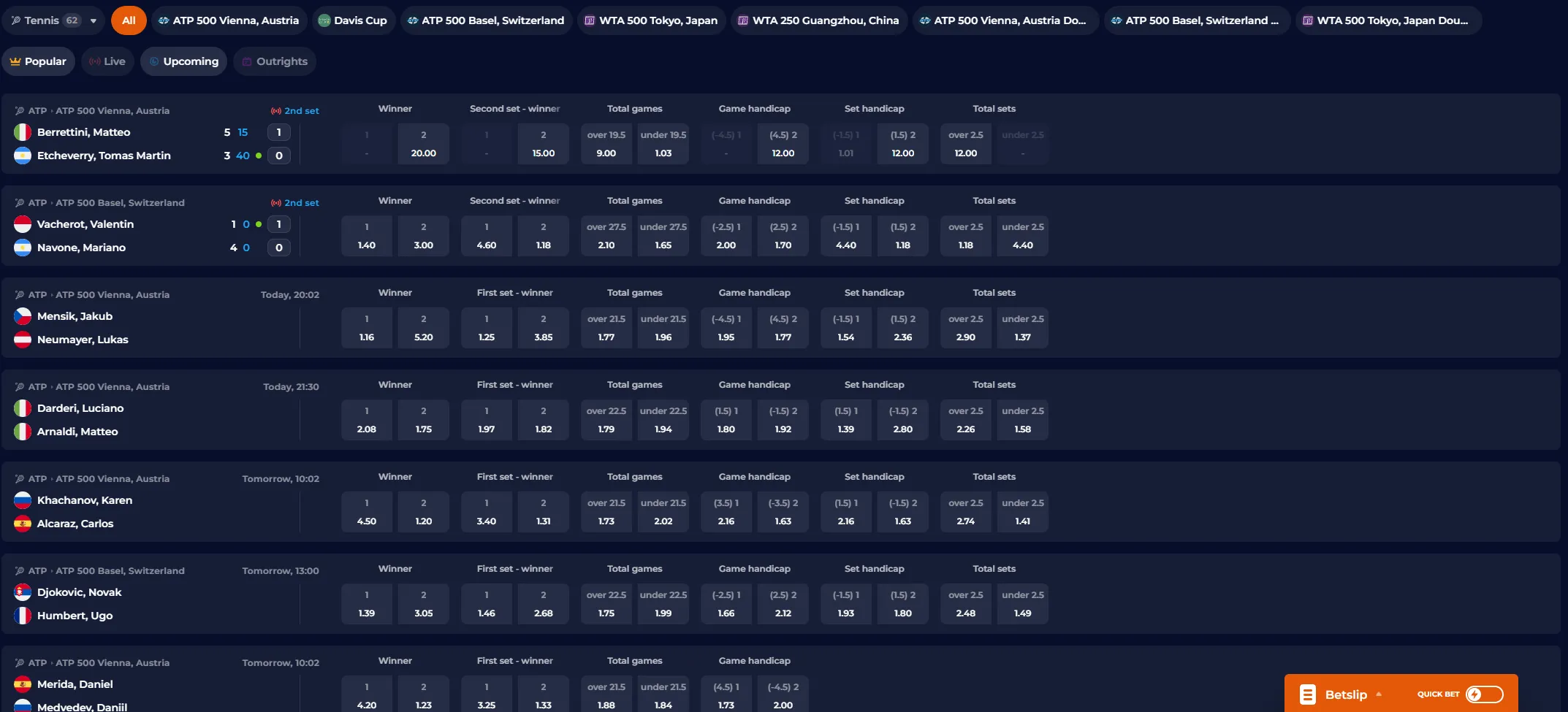This screenshot has height=712, width=1568.
Task: Click the icon in ATP 500 Basel, Switzerland chip
Action: click(x=413, y=20)
